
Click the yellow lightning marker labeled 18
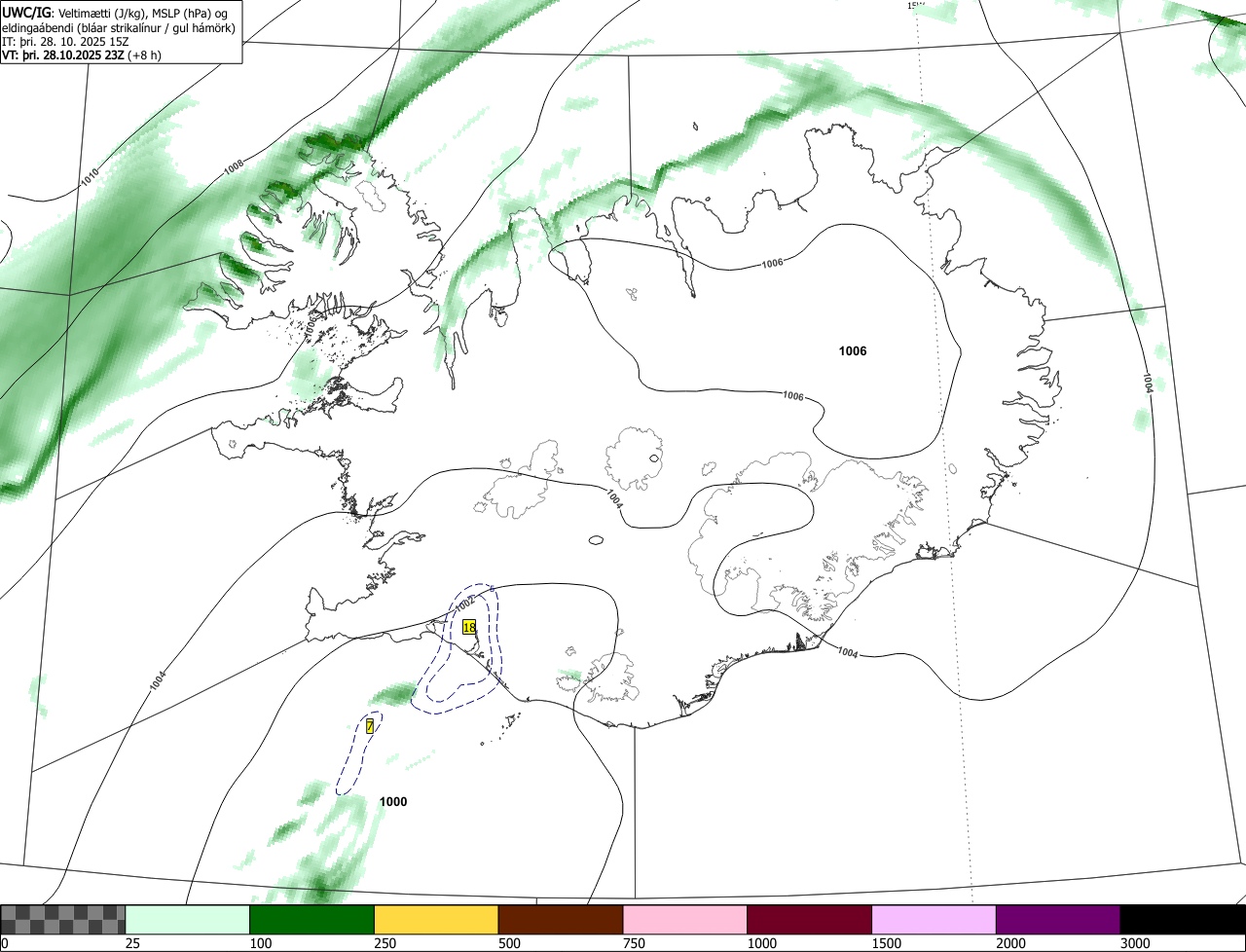coord(469,628)
